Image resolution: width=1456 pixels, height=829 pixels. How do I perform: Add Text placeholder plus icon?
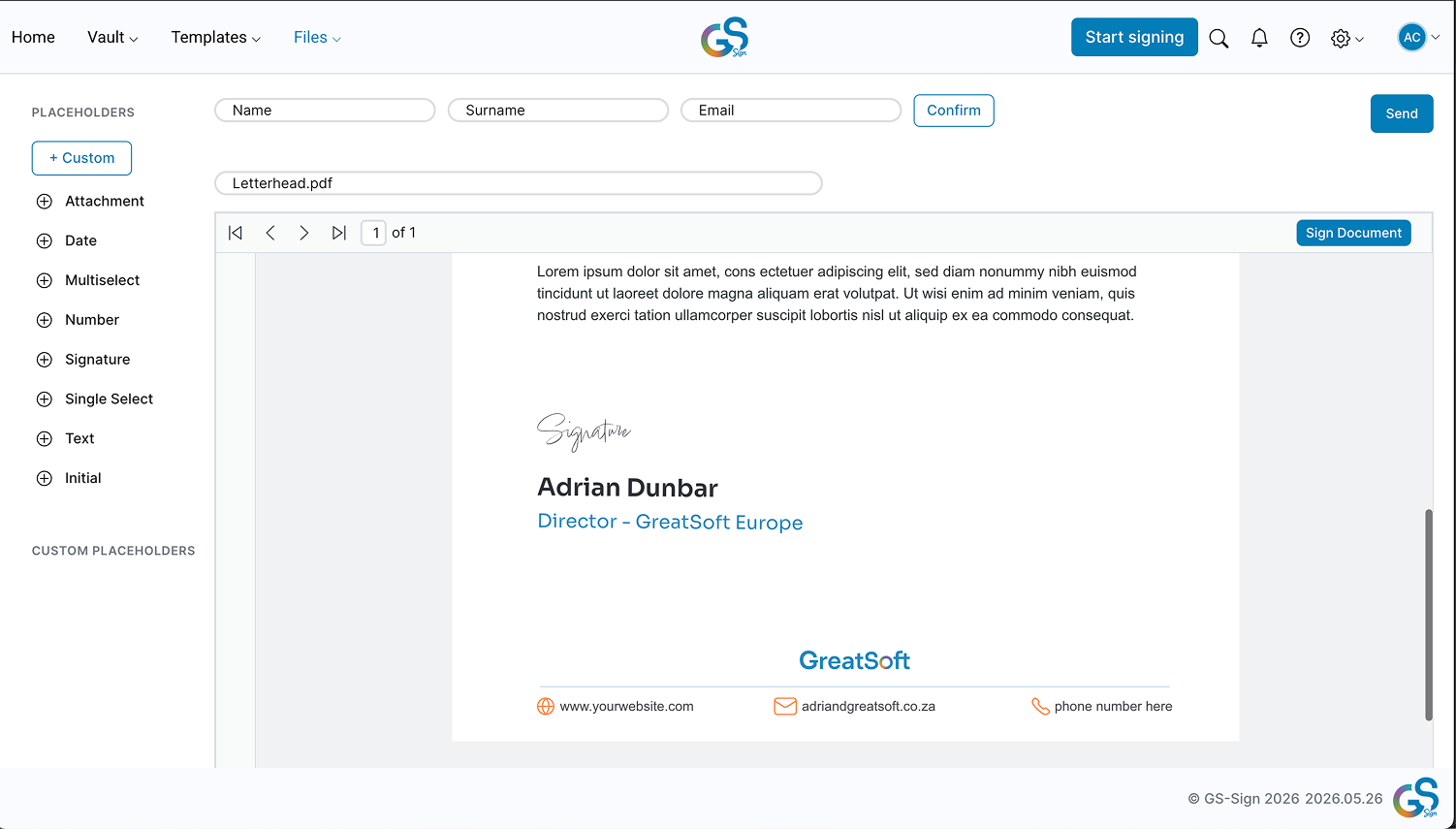tap(45, 439)
